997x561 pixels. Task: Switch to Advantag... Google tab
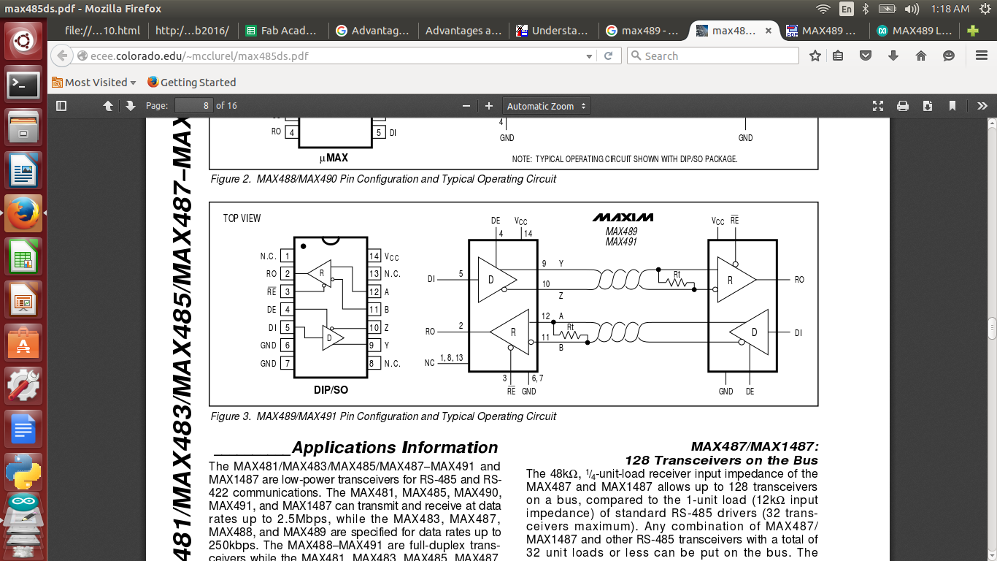click(373, 31)
